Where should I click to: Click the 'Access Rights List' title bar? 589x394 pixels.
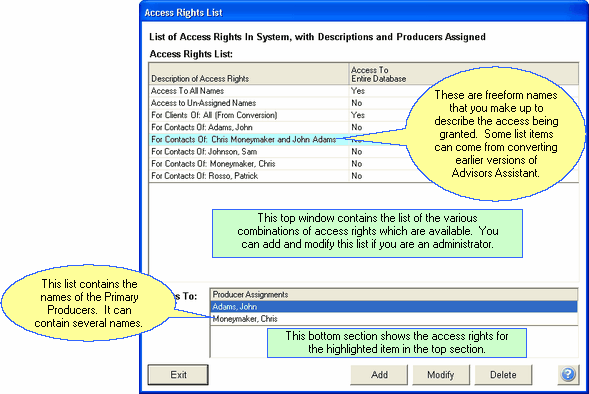coord(363,12)
